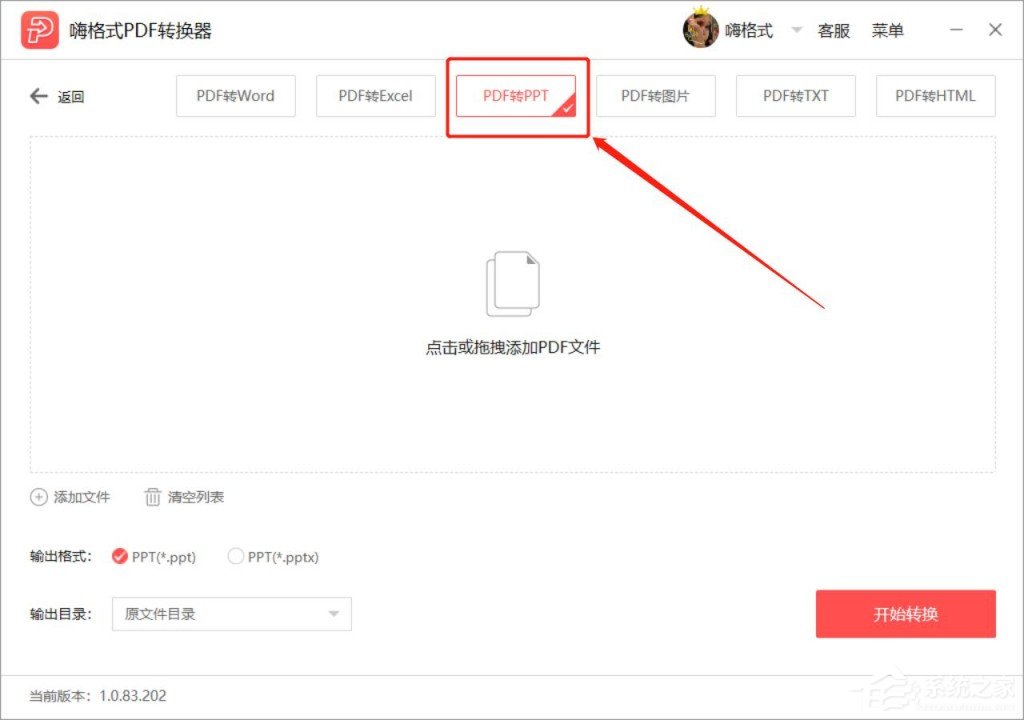
Task: Open the 原文件目录 output directory dropdown
Action: pos(230,614)
